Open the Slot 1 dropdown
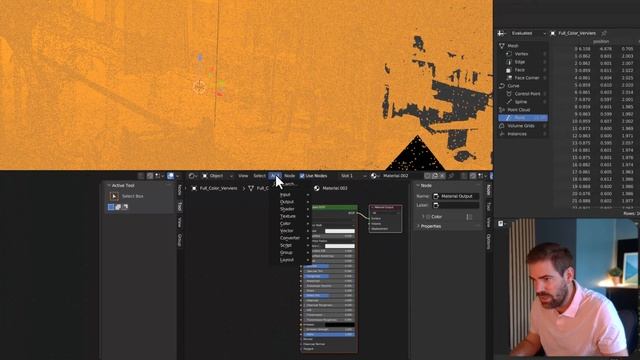The width and height of the screenshot is (640, 360). 353,176
